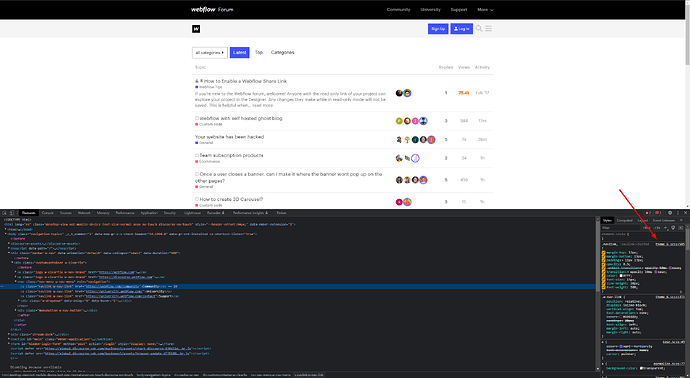Select the Top tab on the forum
The width and height of the screenshot is (690, 378).
(x=259, y=52)
